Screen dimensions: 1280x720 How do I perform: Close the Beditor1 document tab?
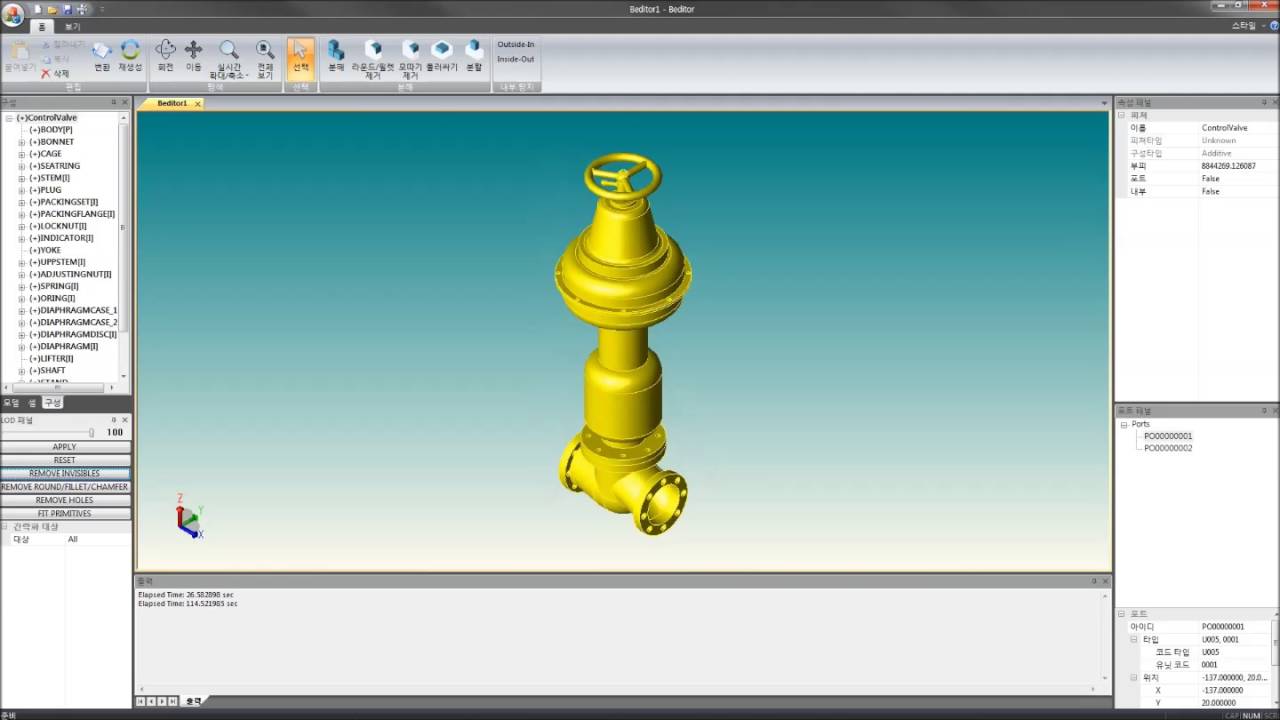click(197, 104)
